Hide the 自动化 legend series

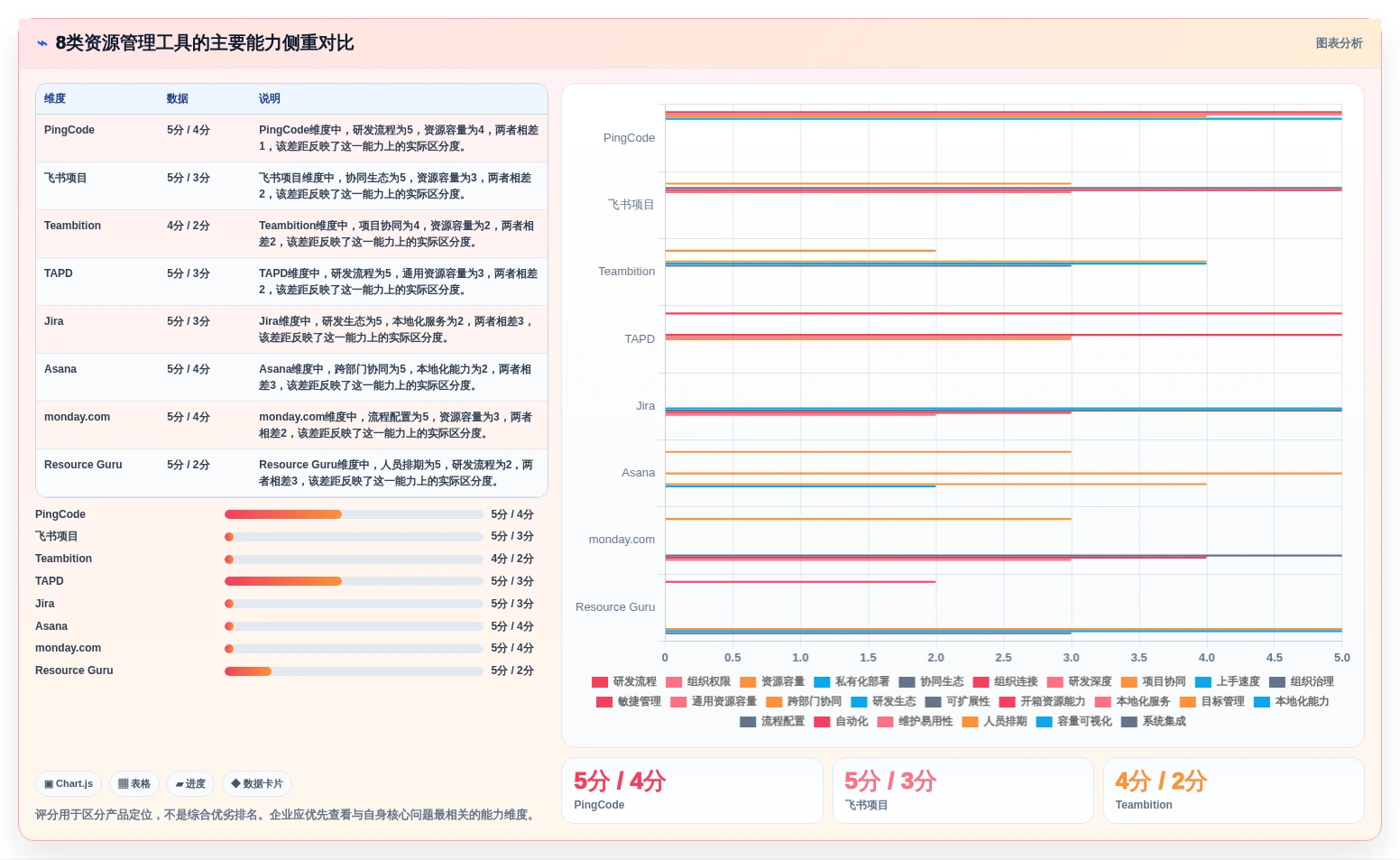pyautogui.click(x=841, y=721)
